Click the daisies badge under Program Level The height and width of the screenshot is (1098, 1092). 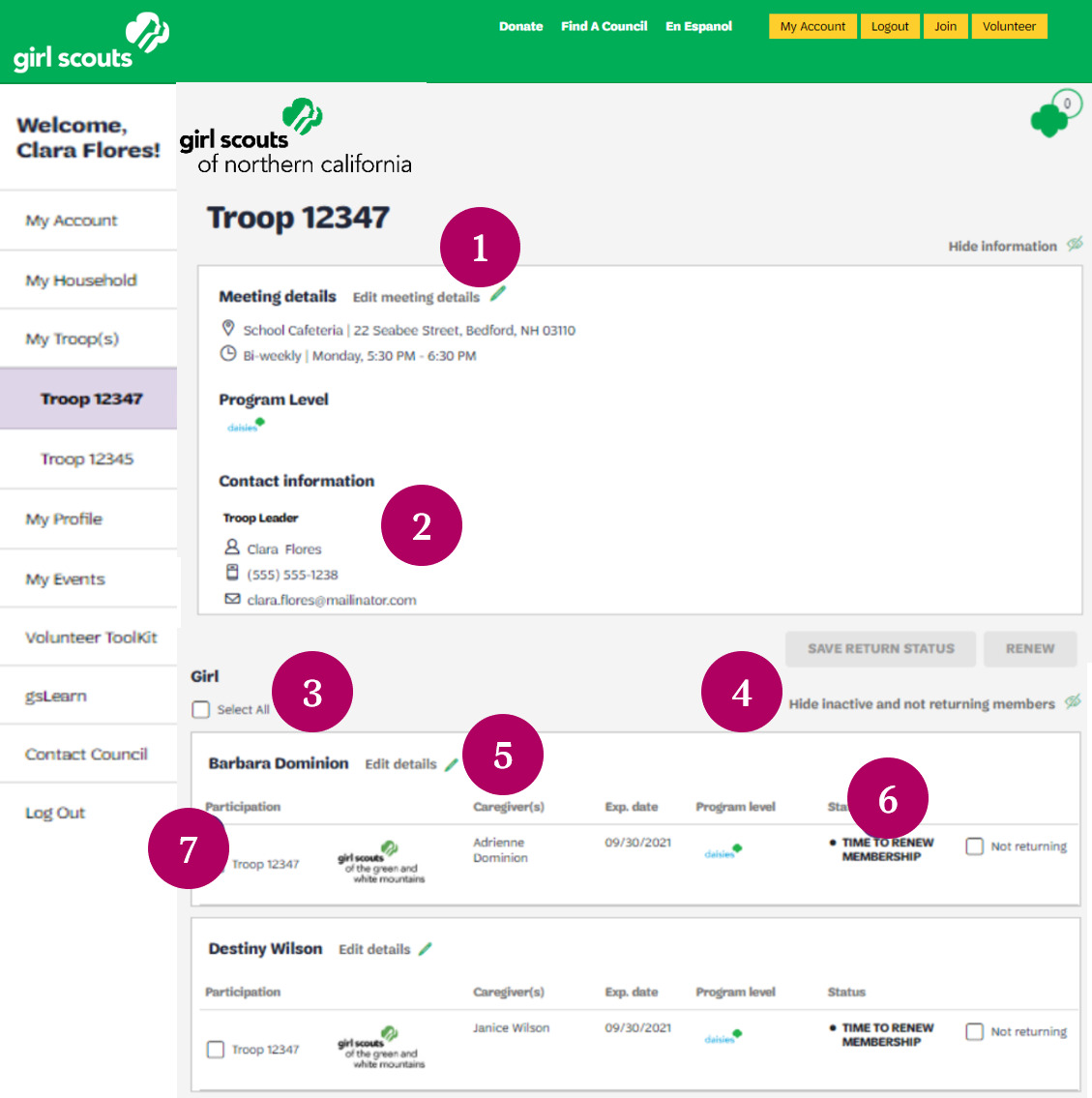tap(246, 425)
